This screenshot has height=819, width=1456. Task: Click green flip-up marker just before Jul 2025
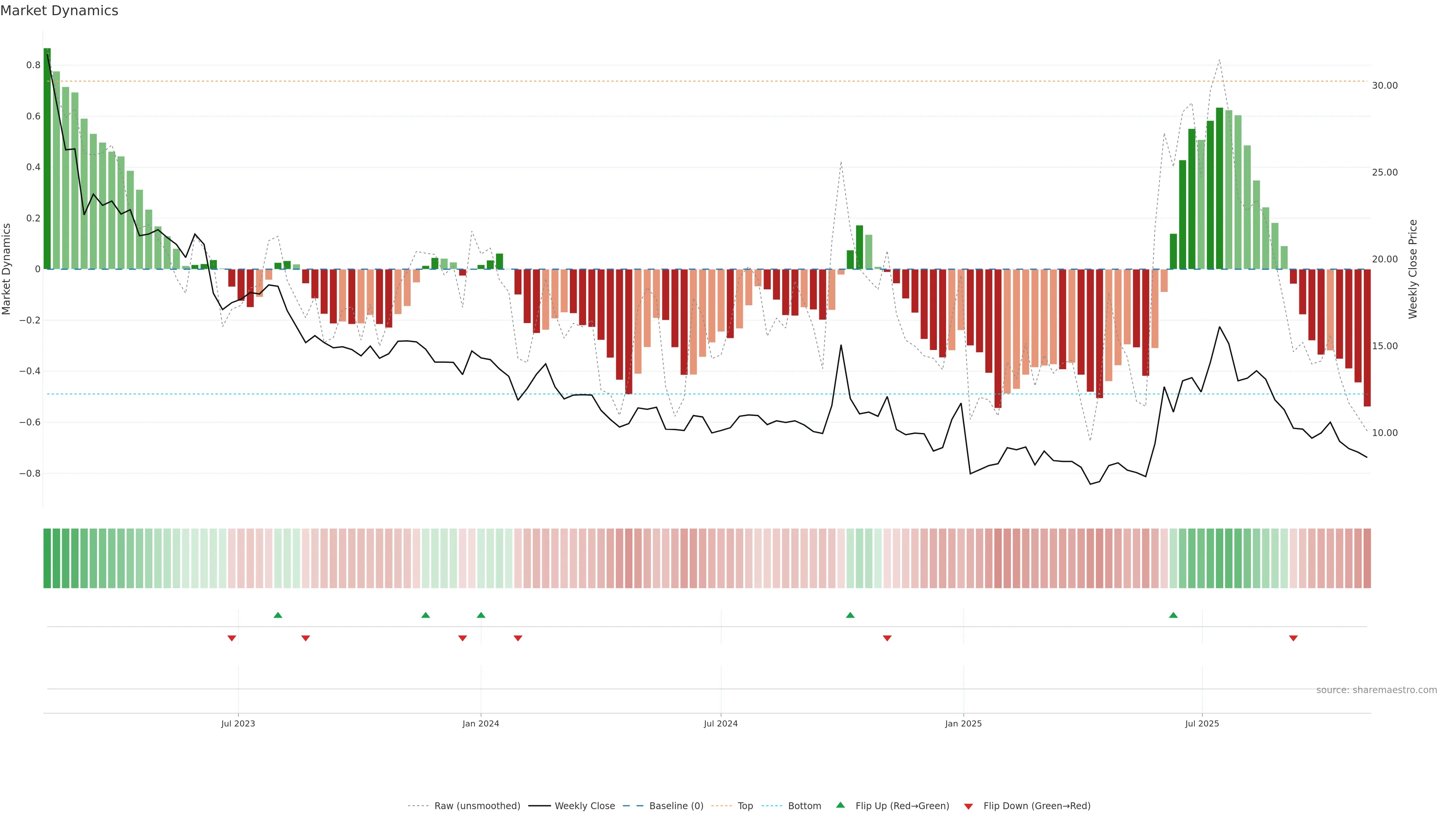(1174, 615)
